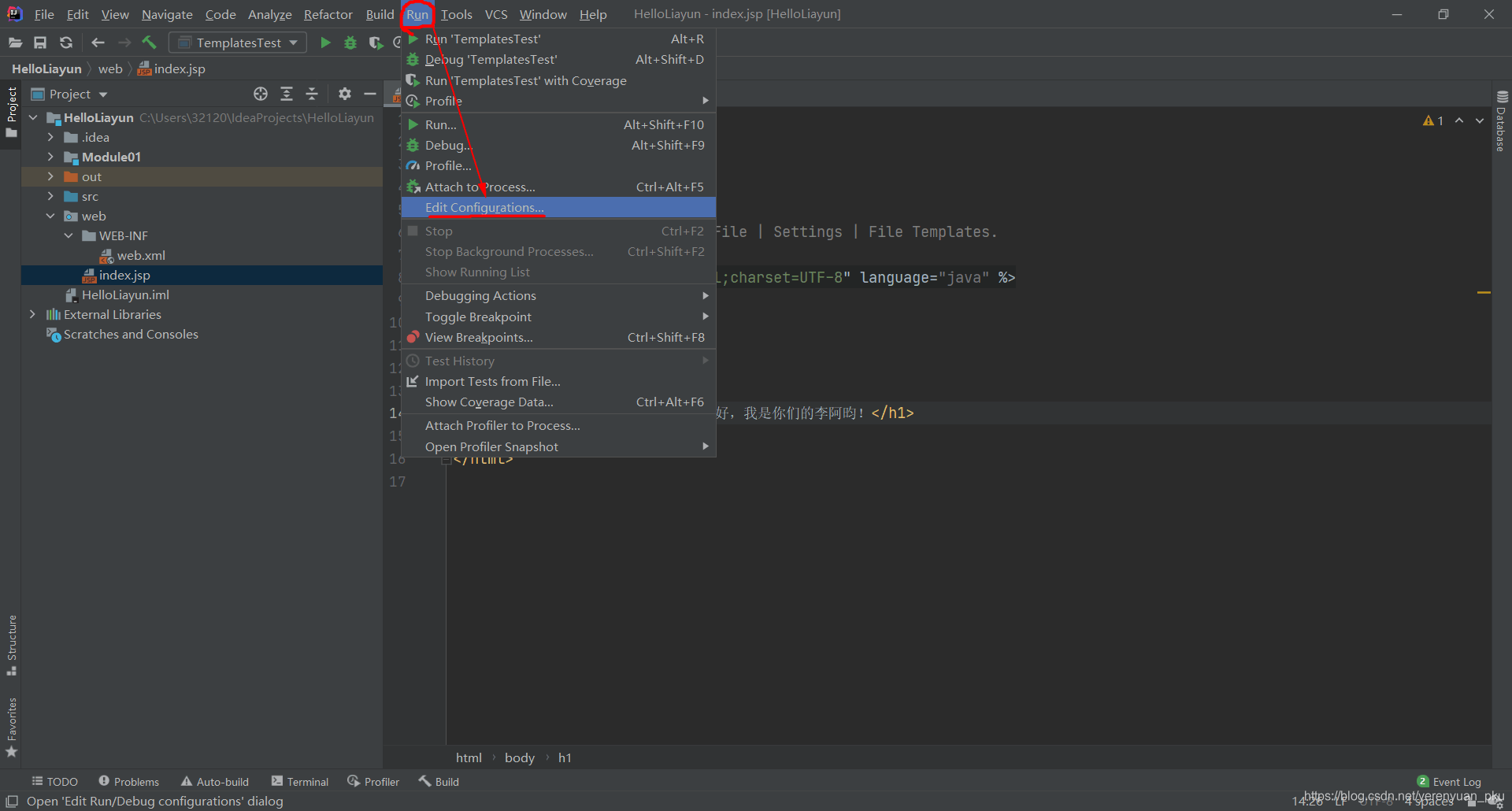Click the Open folder toolbar icon
This screenshot has width=1512, height=811.
(x=15, y=43)
